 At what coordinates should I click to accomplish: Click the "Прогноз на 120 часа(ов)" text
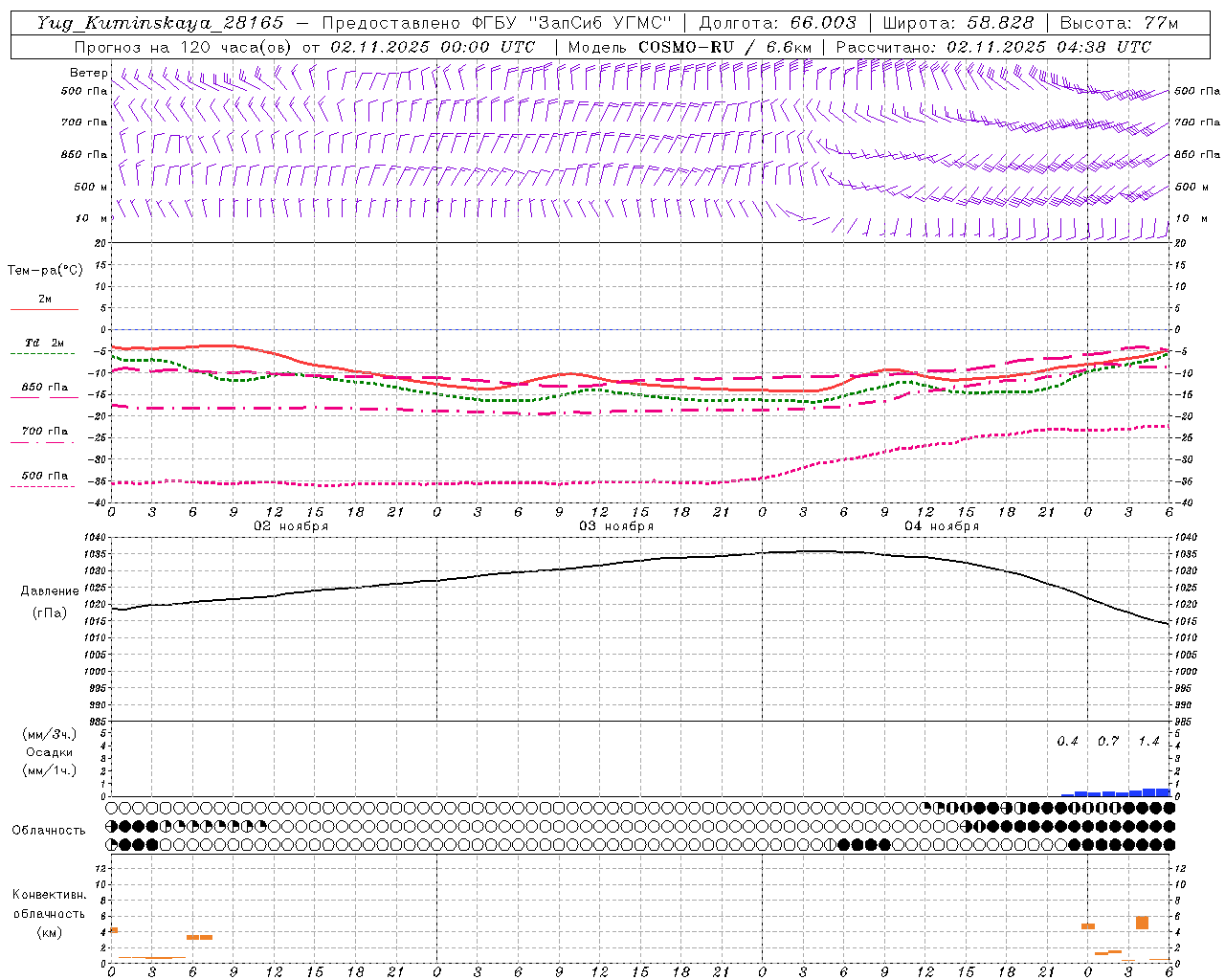[x=184, y=47]
